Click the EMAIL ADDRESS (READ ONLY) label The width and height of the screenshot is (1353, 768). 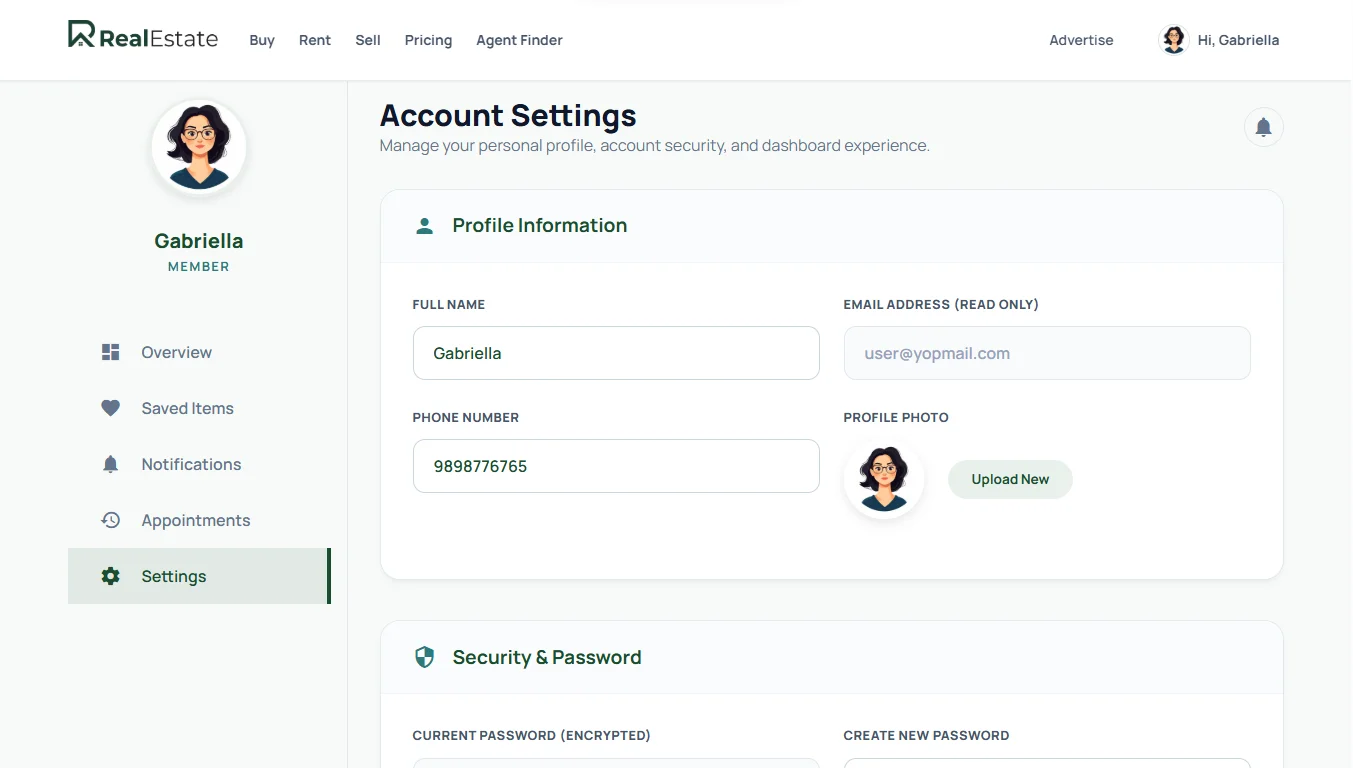click(941, 305)
